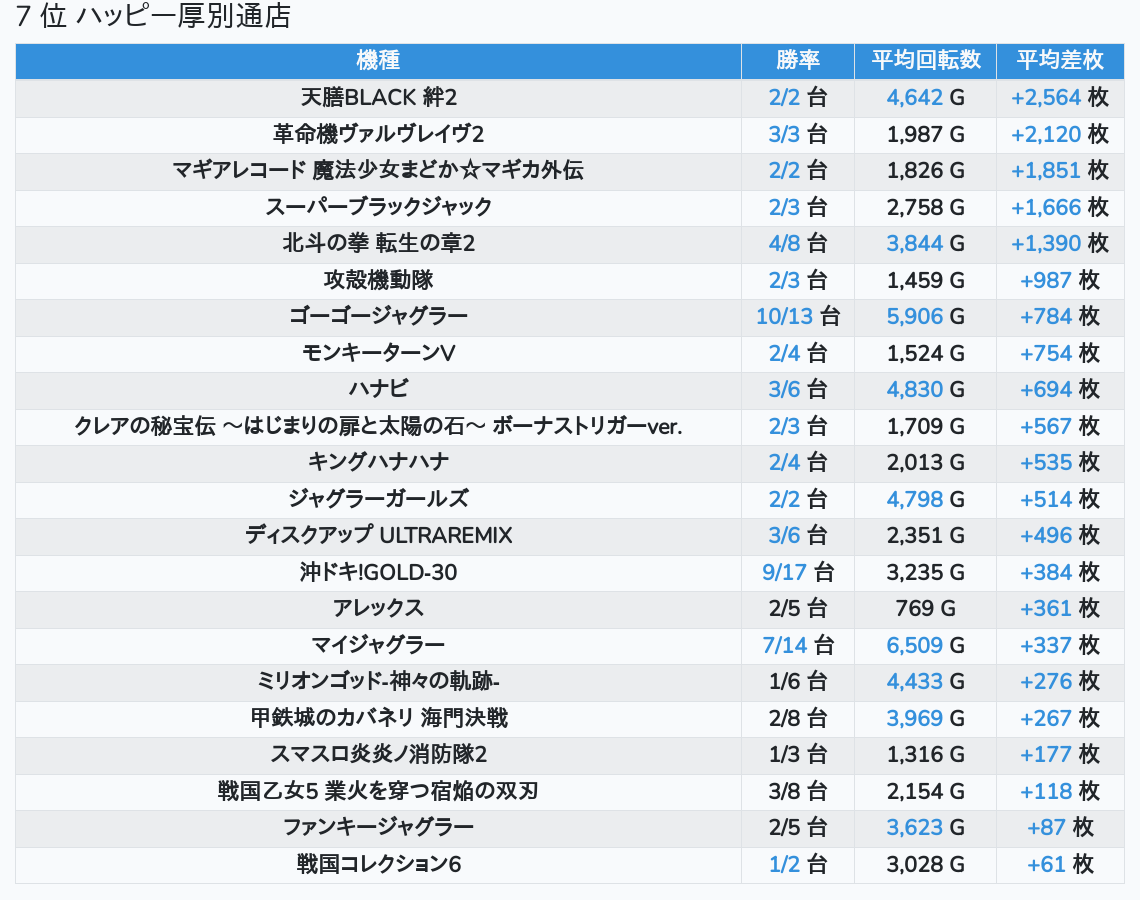Screen dimensions: 1140x900
Task: Click win rate 7/14 台 for マイジャグラー
Action: [x=798, y=646]
